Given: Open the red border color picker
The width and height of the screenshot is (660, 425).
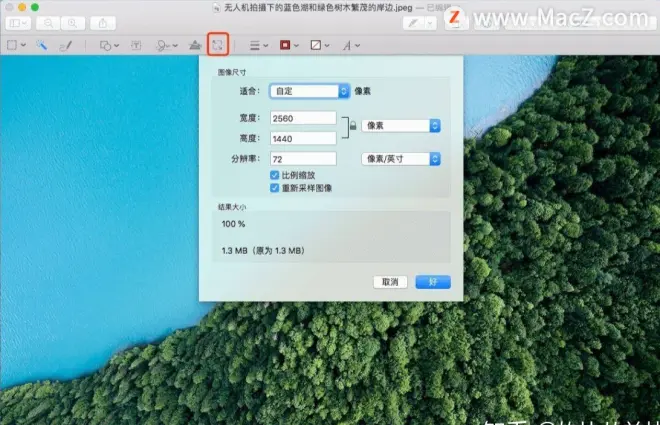Looking at the screenshot, I should pyautogui.click(x=289, y=45).
